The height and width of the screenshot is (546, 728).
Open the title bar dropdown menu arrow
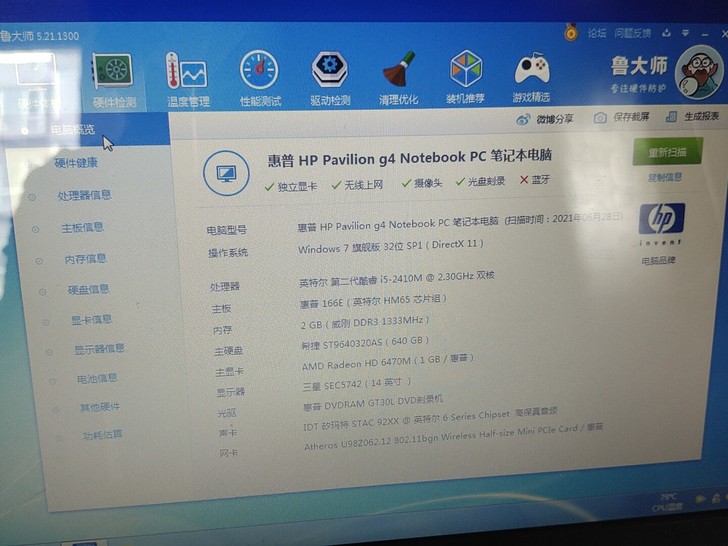tap(685, 33)
